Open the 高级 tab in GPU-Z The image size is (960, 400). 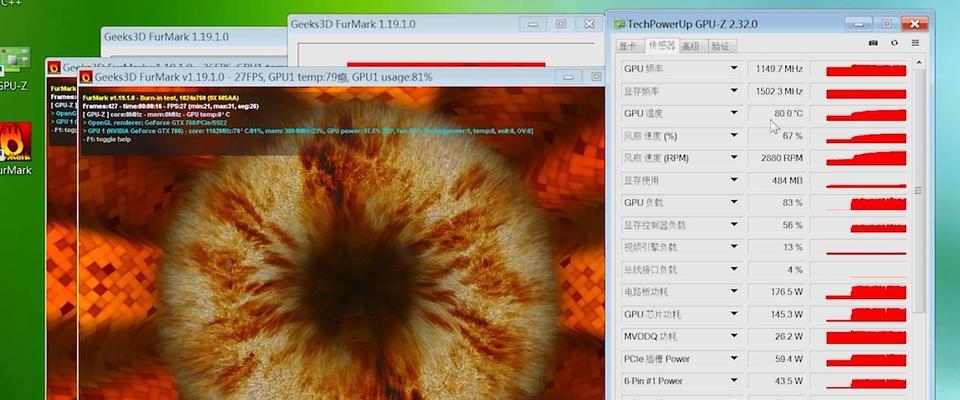691,46
